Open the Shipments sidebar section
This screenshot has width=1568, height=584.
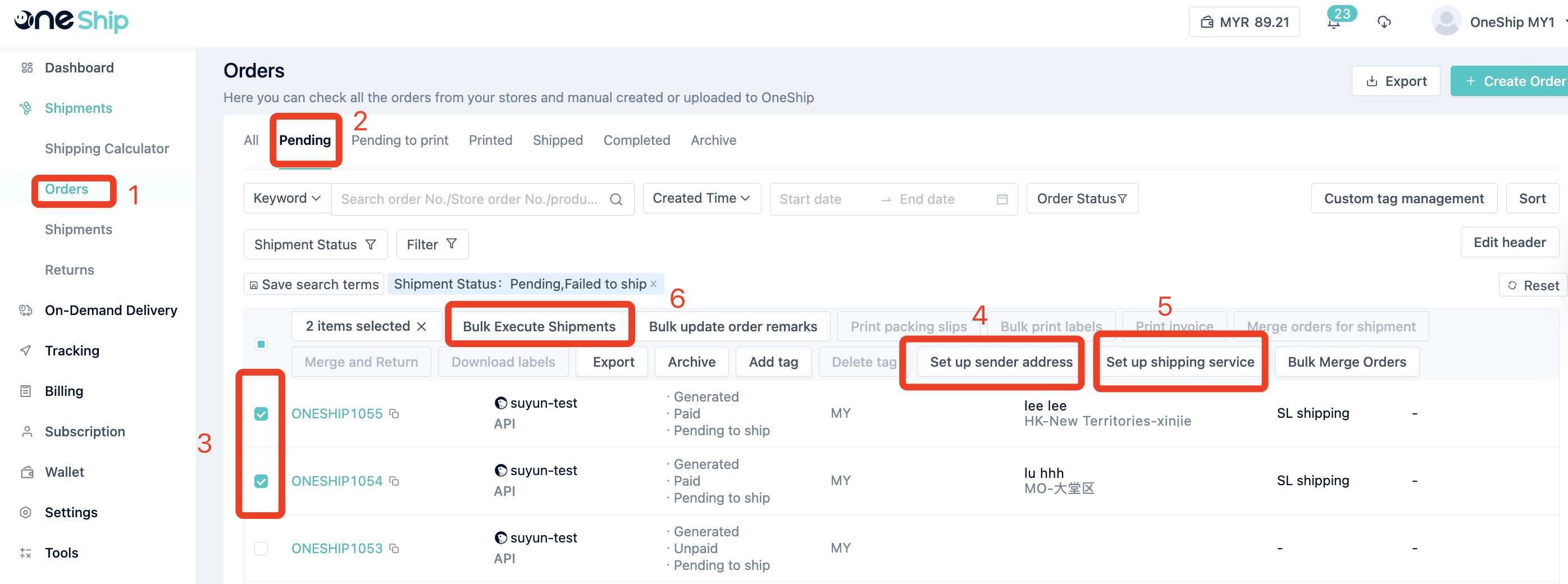click(x=79, y=108)
